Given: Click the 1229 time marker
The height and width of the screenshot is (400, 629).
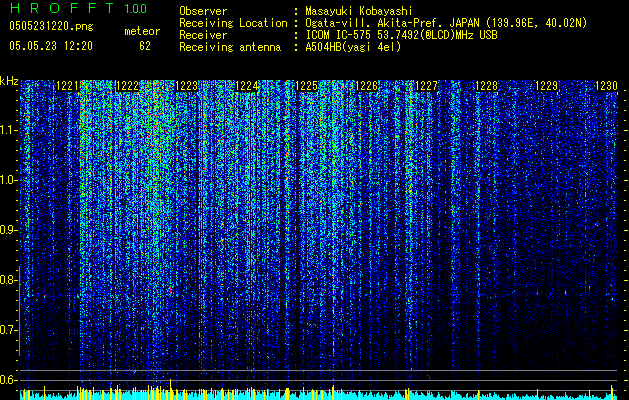Looking at the screenshot, I should pyautogui.click(x=546, y=86).
